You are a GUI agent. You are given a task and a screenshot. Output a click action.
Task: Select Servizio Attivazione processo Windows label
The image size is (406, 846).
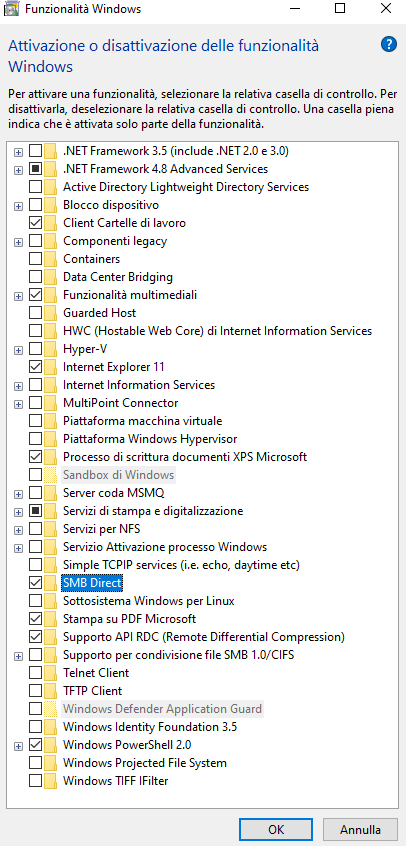point(165,547)
